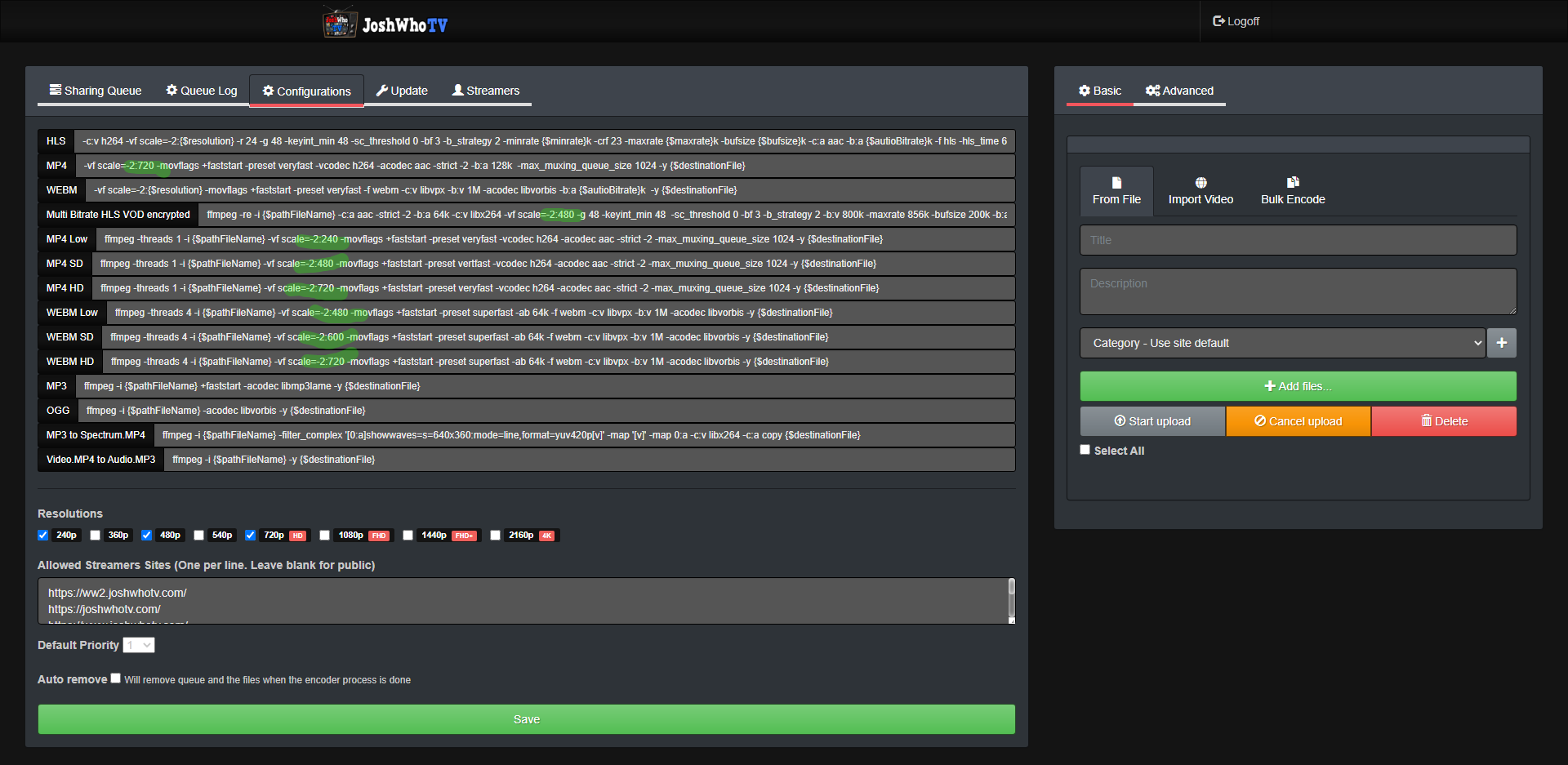Image resolution: width=1568 pixels, height=765 pixels.
Task: Click the plus icon beside Category
Action: pyautogui.click(x=1502, y=342)
